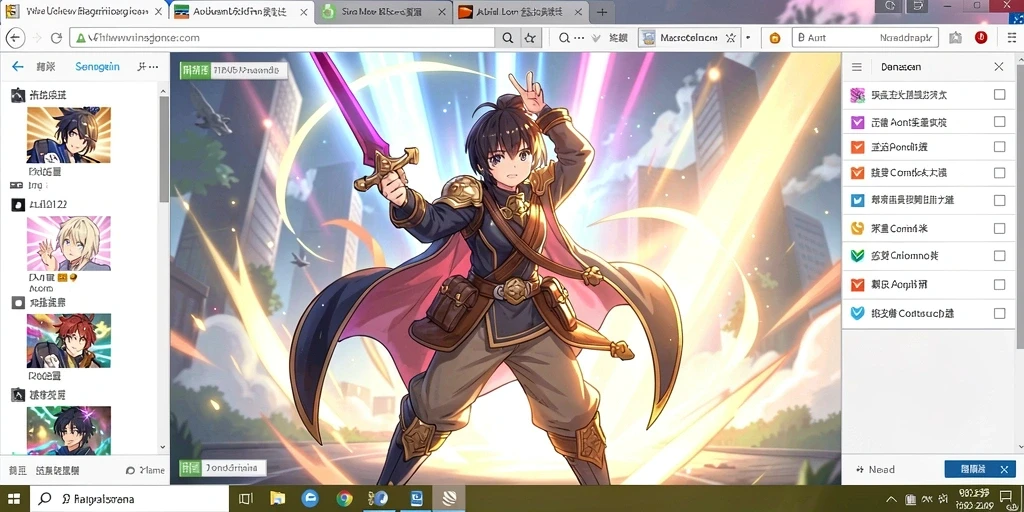Select the Senogein tab in left sidebar
The height and width of the screenshot is (512, 1024).
[x=97, y=67]
